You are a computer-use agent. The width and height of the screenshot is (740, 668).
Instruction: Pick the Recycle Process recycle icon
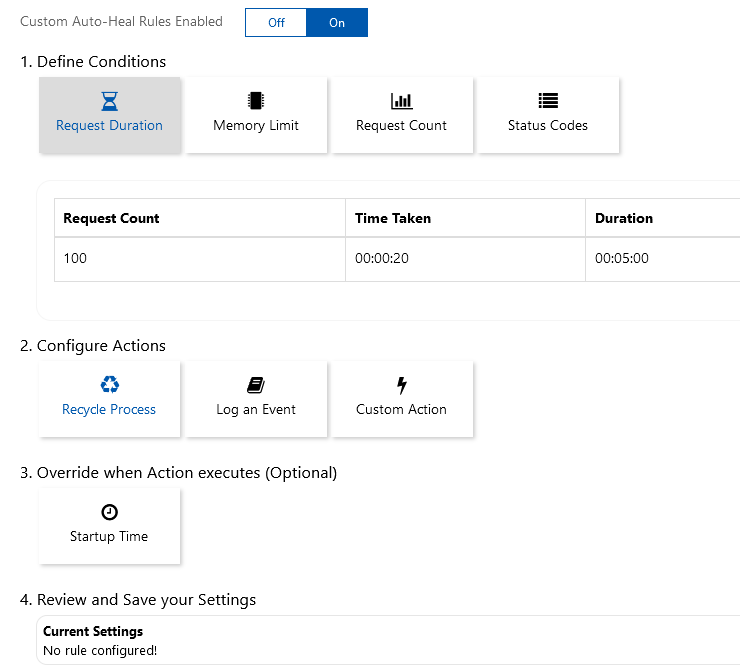[x=110, y=385]
